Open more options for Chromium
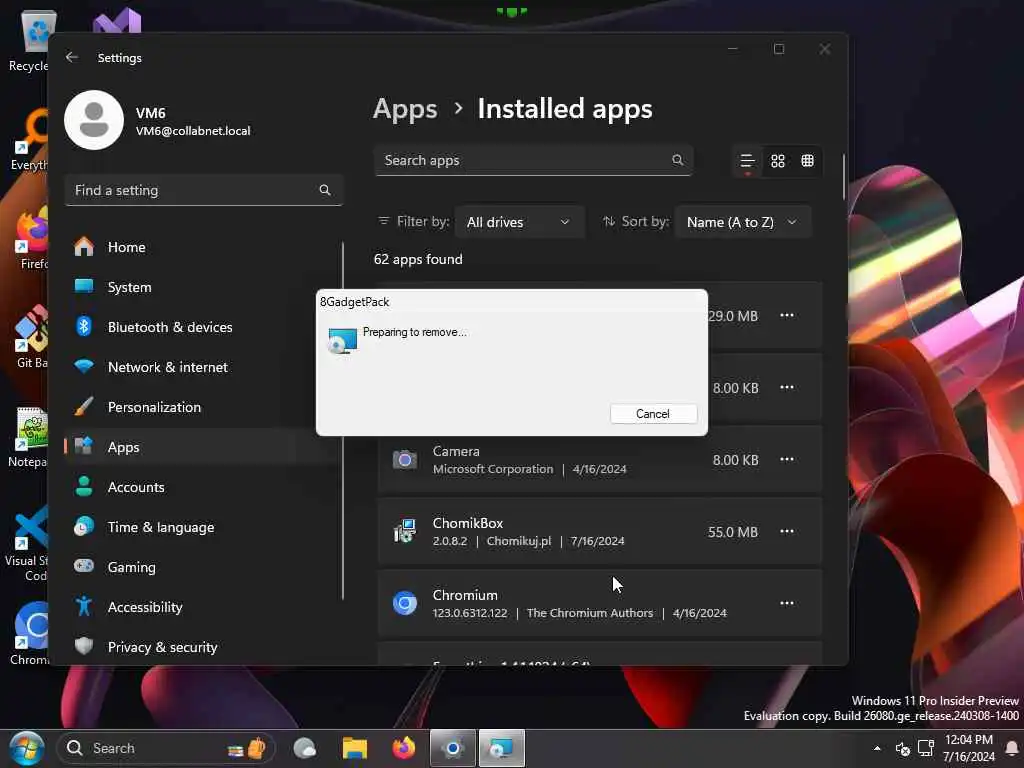1024x768 pixels. (x=787, y=603)
